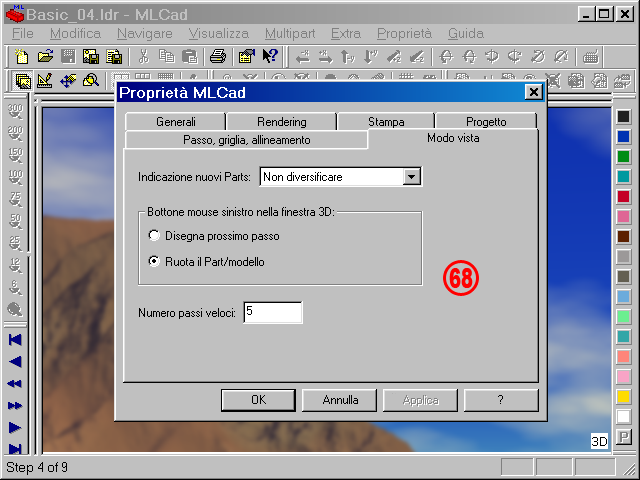Pick the black color swatch
This screenshot has height=480, width=640.
coord(623,117)
